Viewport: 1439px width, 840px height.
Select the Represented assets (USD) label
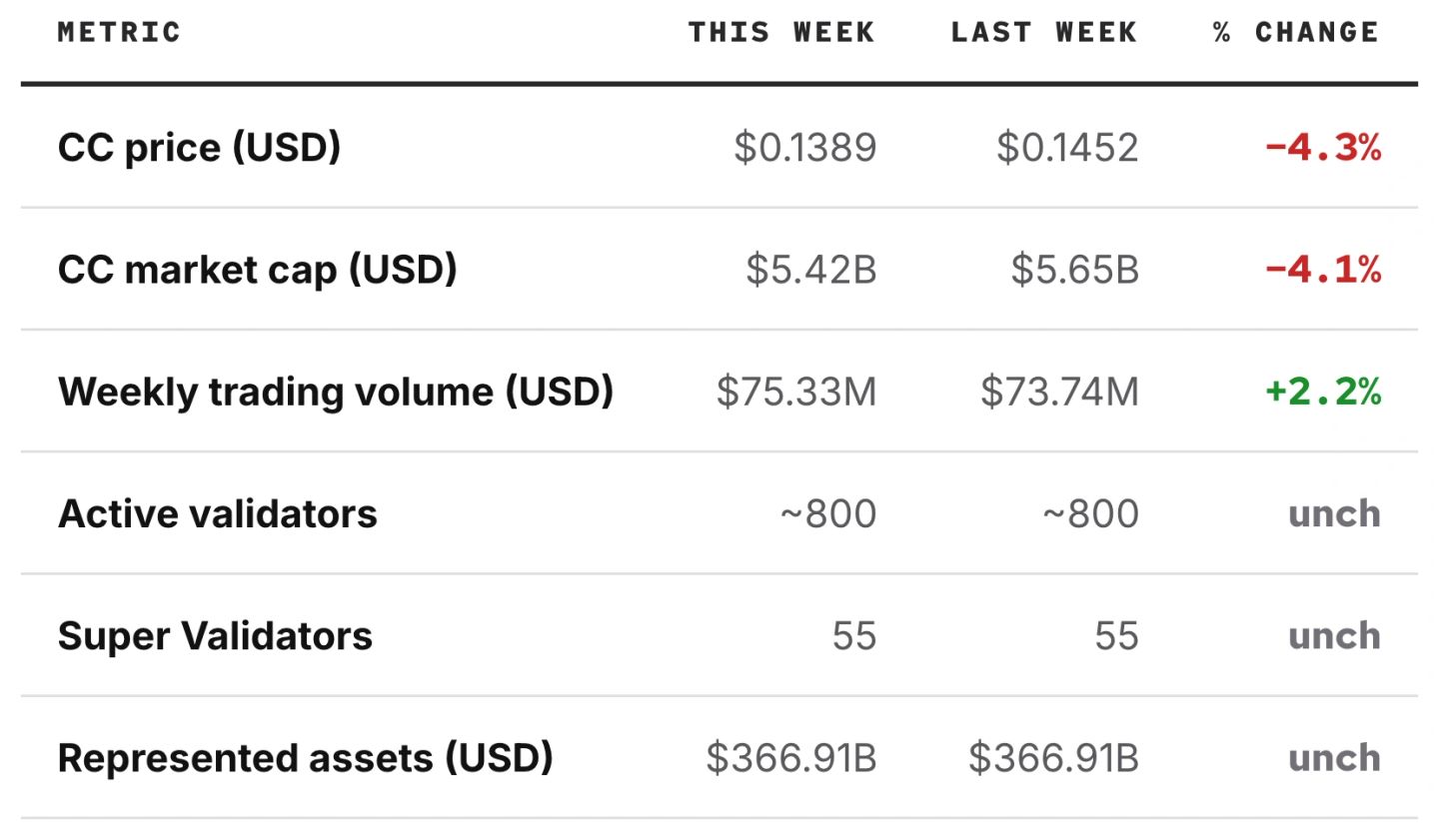point(306,758)
